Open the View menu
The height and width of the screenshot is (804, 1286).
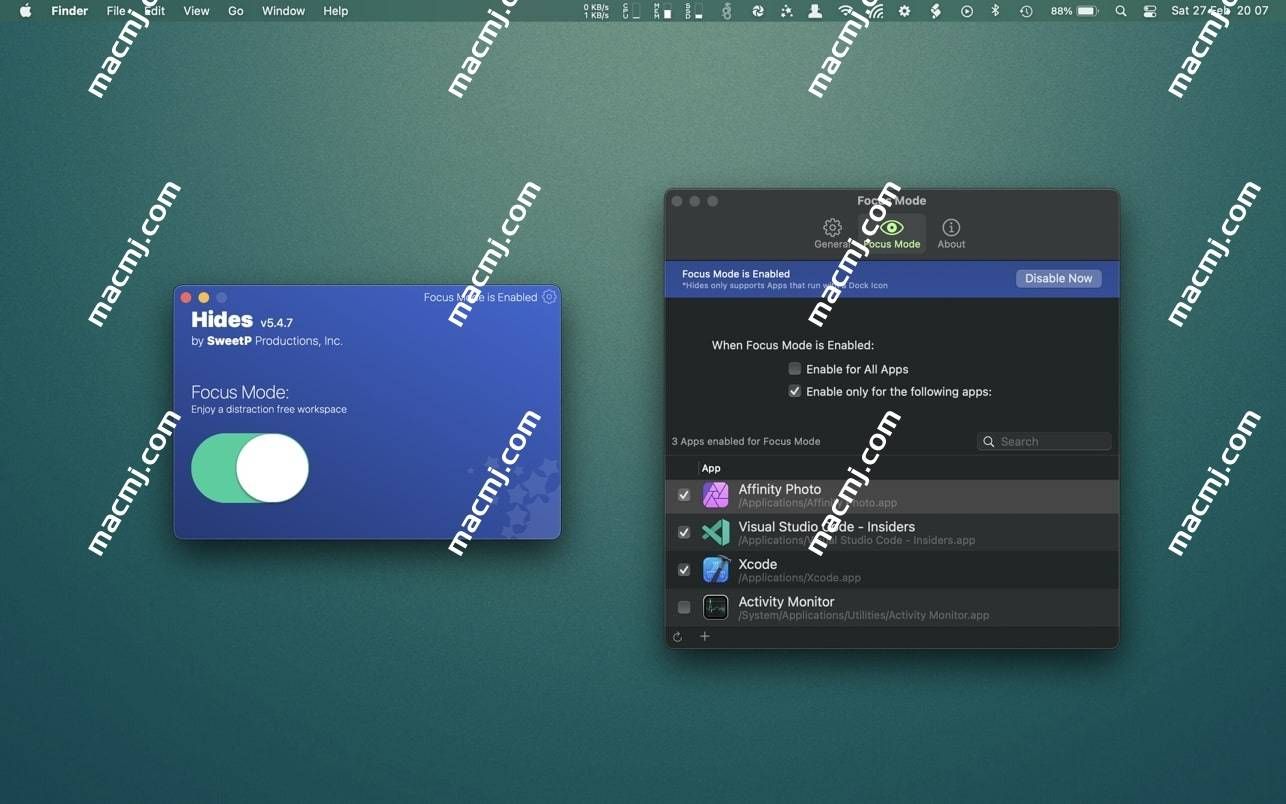coord(197,11)
